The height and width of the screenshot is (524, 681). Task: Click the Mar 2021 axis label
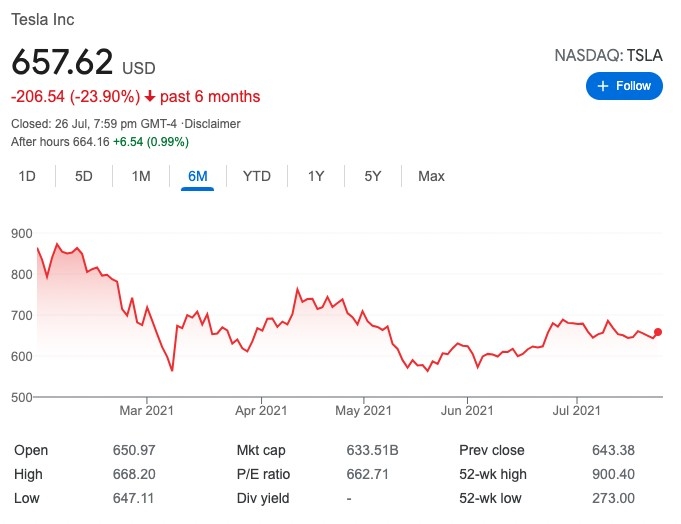[x=146, y=411]
